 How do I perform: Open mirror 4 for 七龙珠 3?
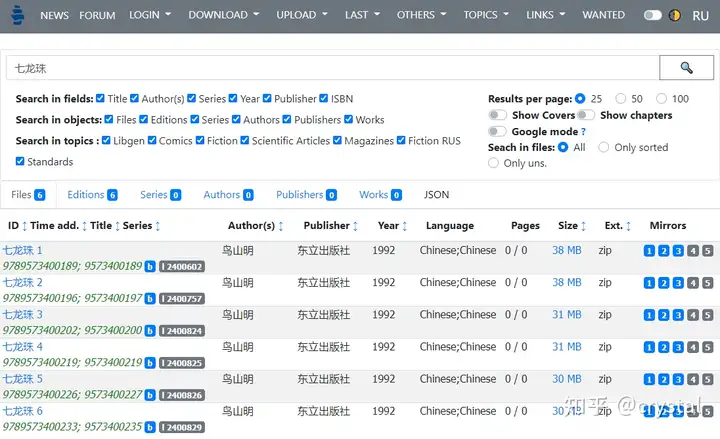tap(693, 315)
